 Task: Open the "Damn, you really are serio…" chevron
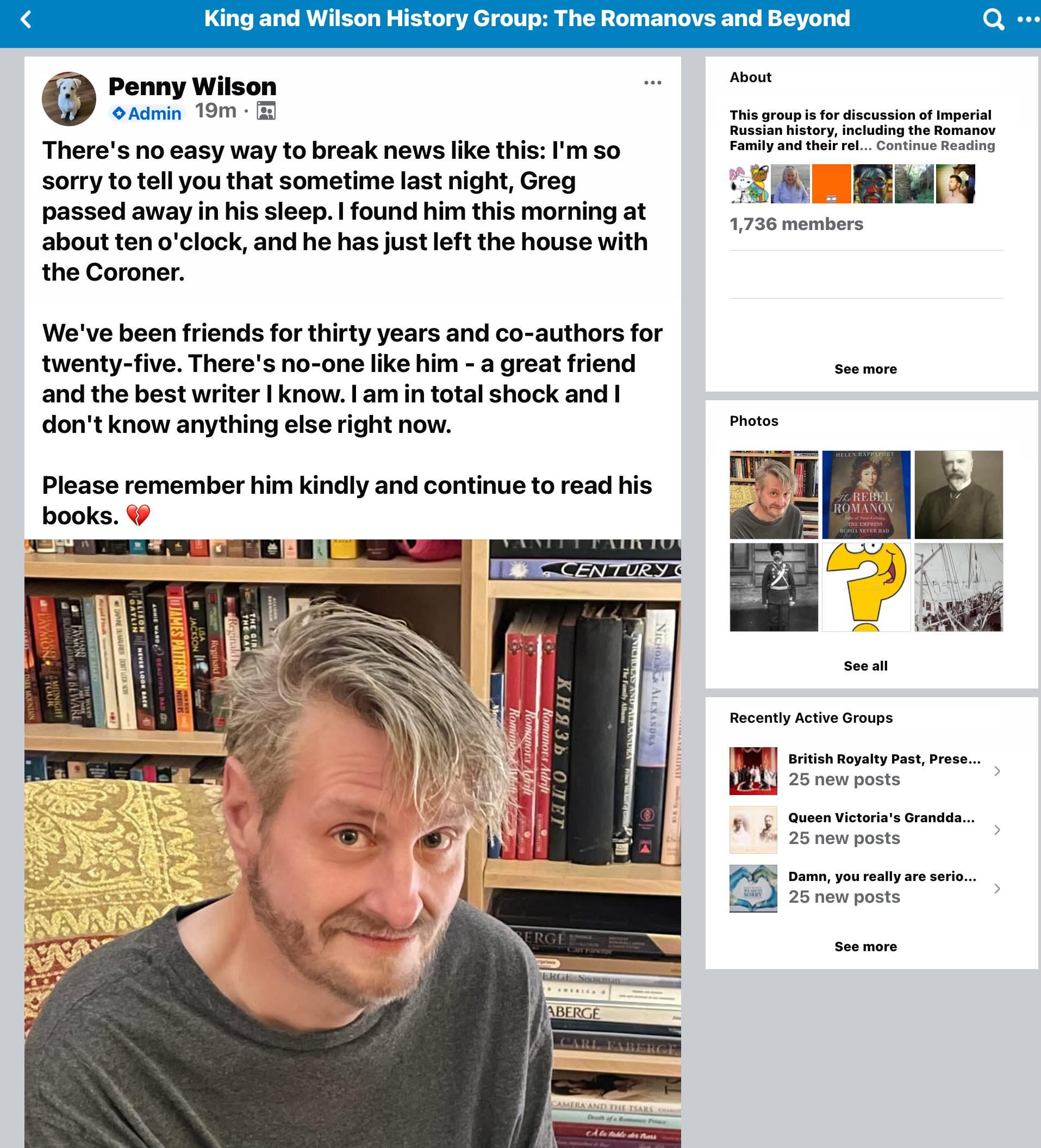point(996,889)
